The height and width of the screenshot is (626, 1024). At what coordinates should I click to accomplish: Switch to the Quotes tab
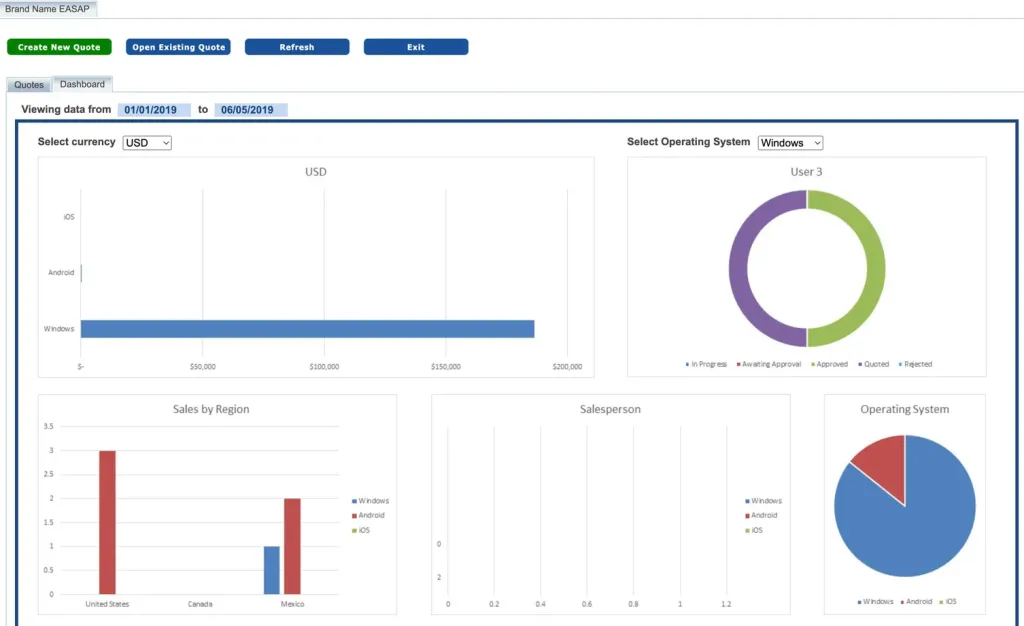(29, 85)
